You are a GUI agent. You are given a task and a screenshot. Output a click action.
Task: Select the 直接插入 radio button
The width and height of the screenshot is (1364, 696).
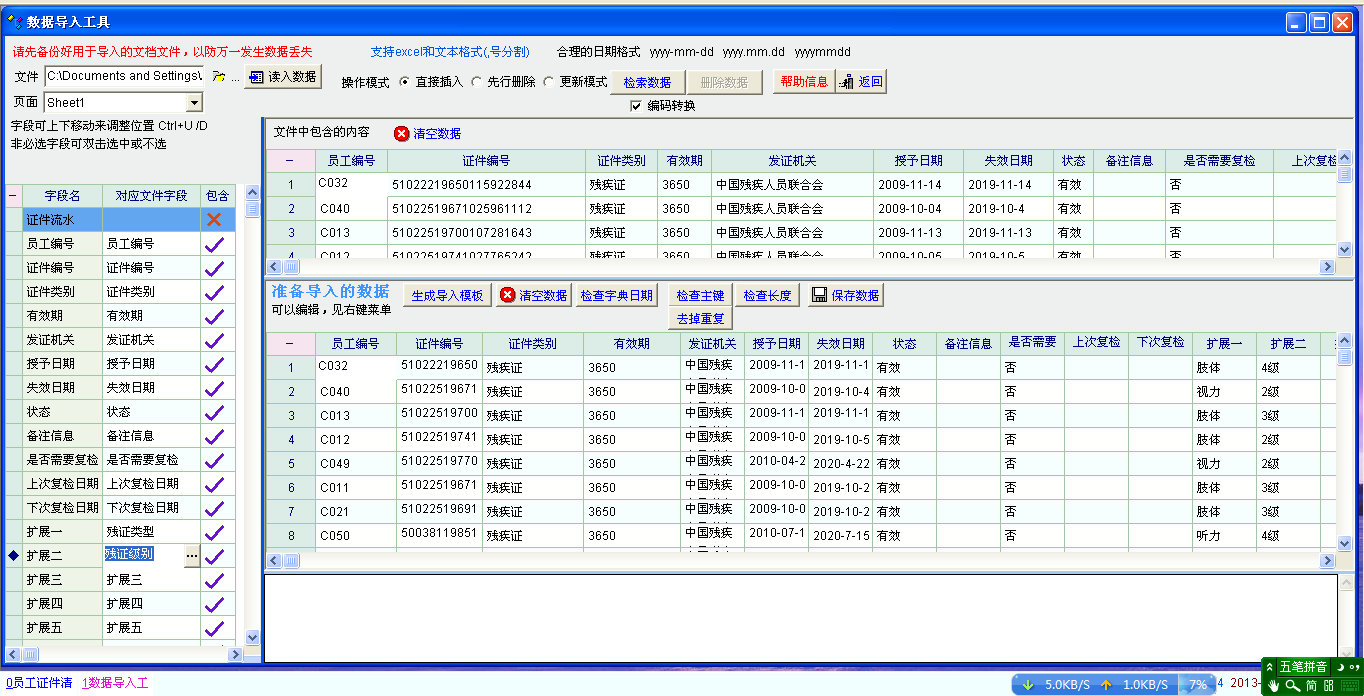(x=405, y=82)
